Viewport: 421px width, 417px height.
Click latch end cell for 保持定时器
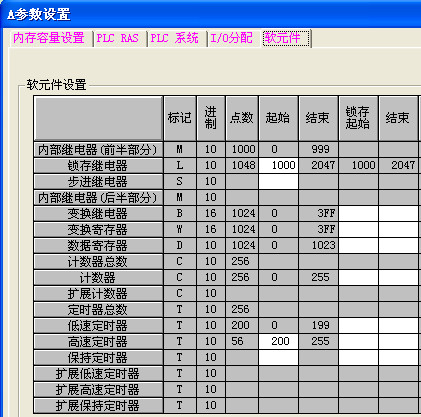click(398, 357)
